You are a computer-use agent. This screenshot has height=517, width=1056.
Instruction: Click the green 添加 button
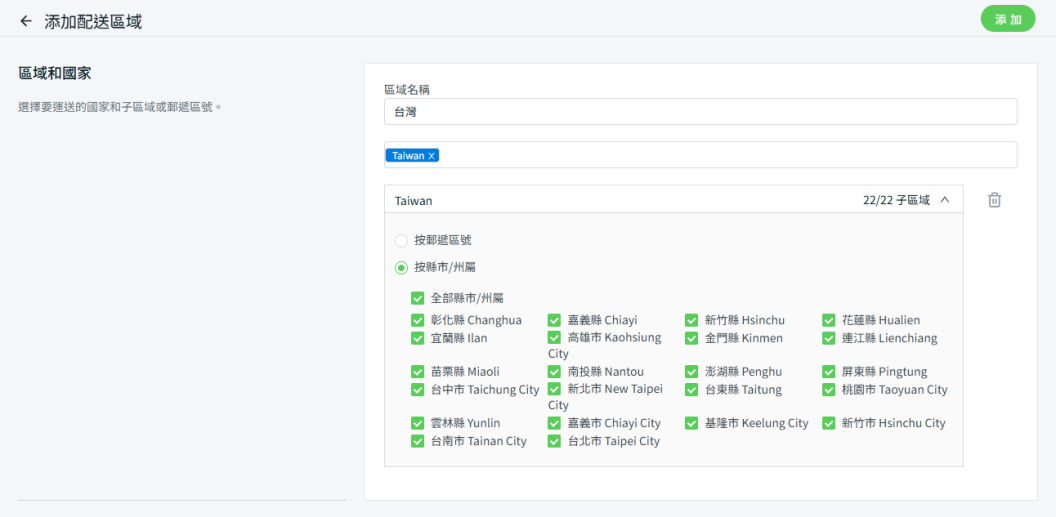tap(1007, 19)
